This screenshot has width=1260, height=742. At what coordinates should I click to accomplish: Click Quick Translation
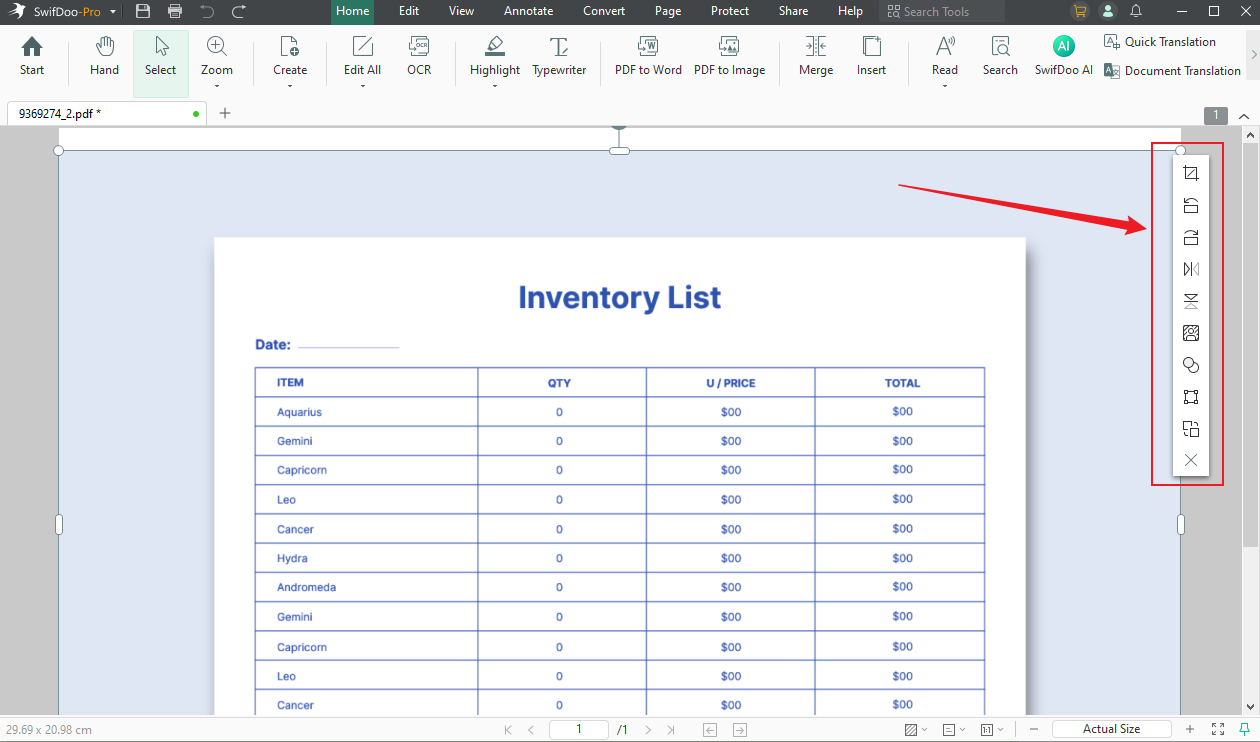pyautogui.click(x=1160, y=42)
